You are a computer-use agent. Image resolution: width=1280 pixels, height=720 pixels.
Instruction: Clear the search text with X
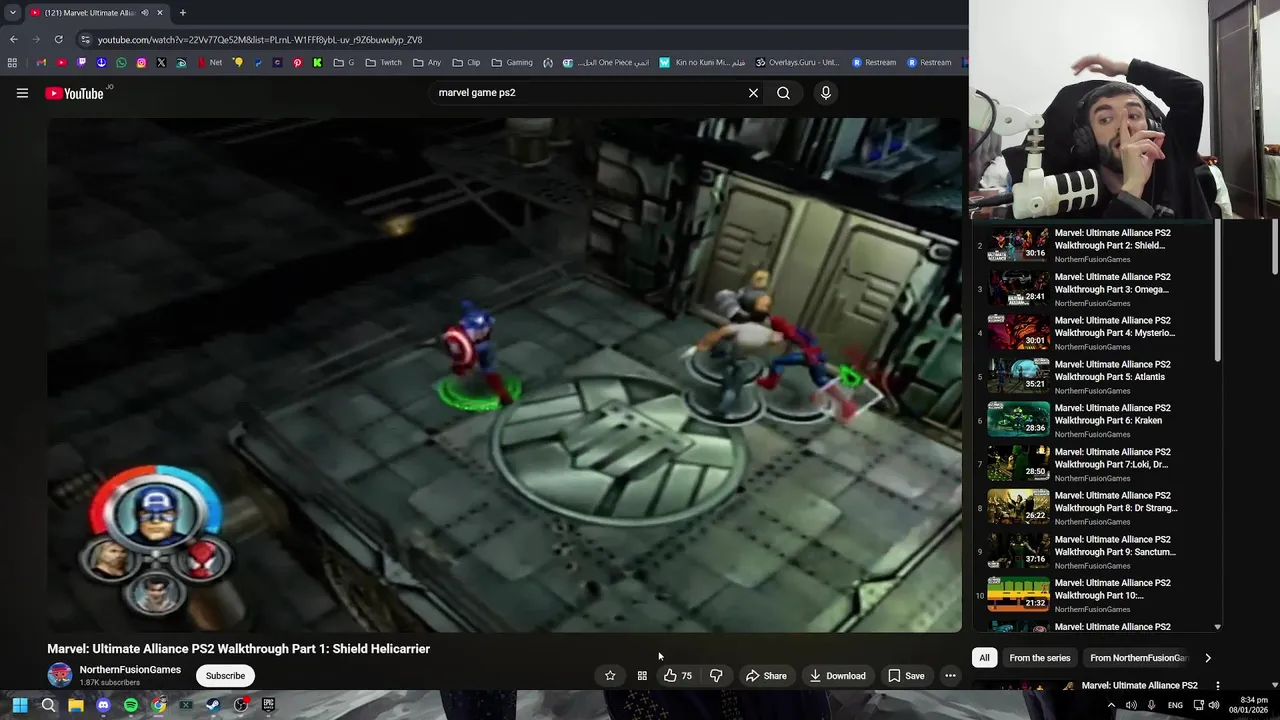point(753,93)
